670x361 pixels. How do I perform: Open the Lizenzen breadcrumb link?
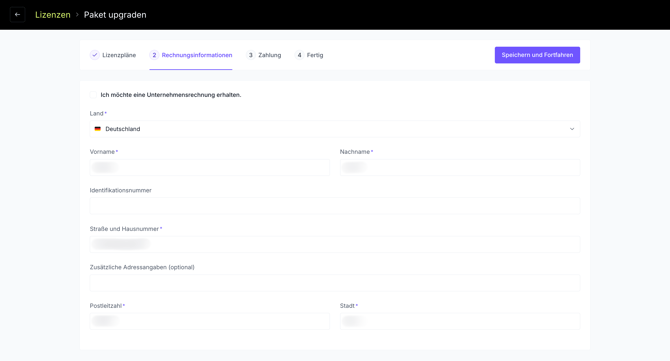pos(53,15)
